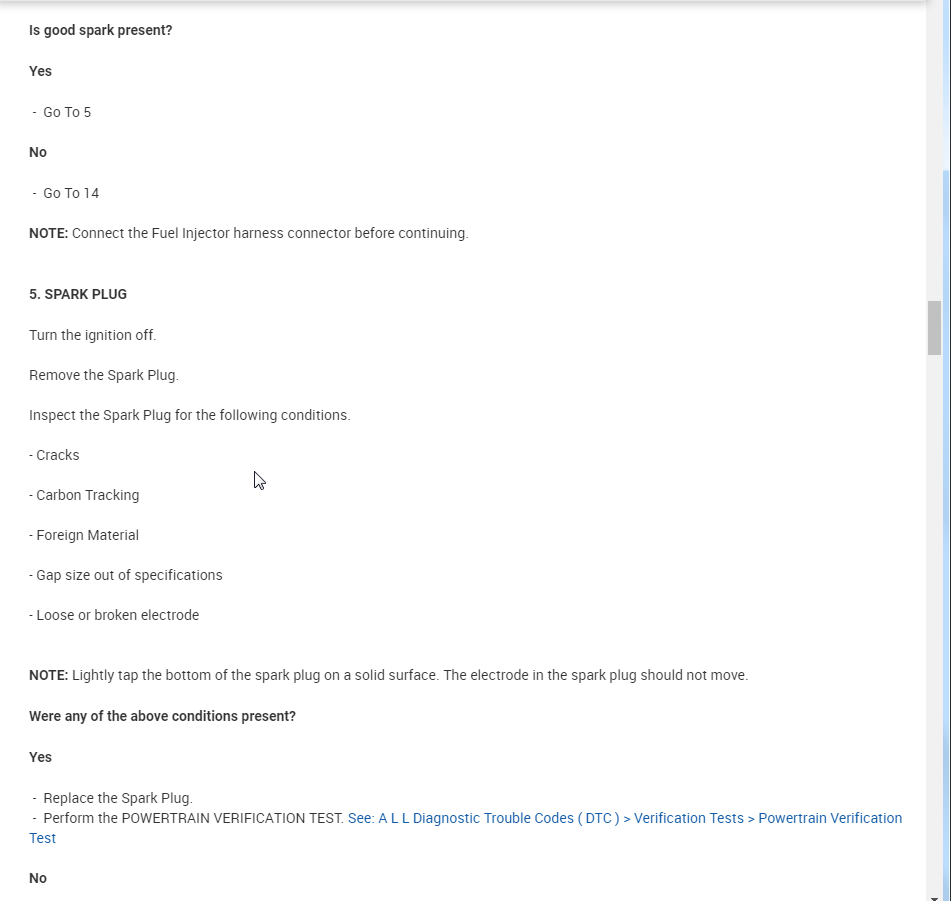Click the 'Inspect the Spark Plug' instruction
This screenshot has width=951, height=901.
pos(190,415)
